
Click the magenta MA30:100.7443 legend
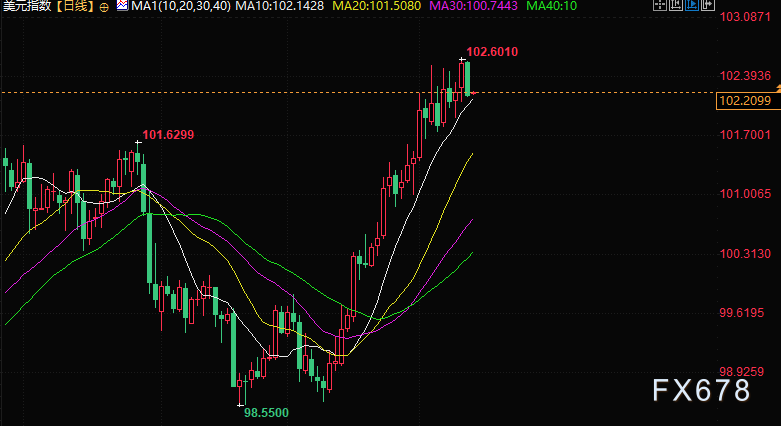(474, 6)
